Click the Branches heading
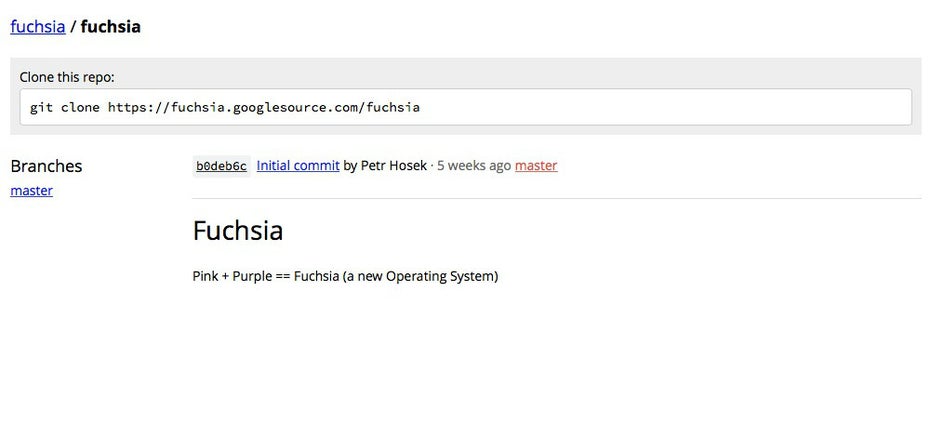 coord(46,166)
